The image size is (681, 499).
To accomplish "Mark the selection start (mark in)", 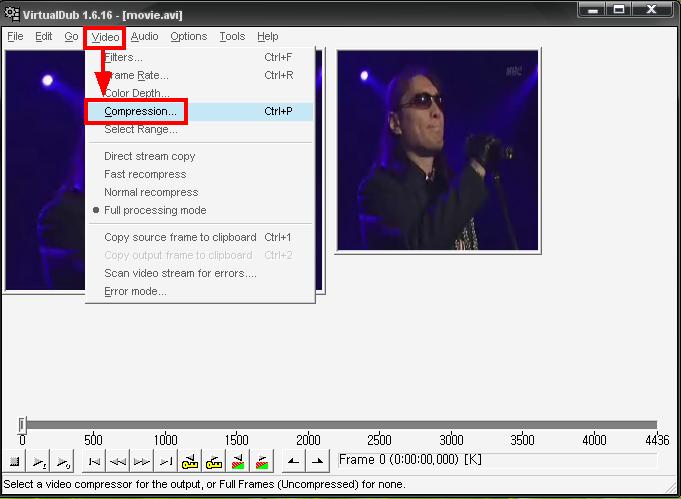I will point(294,461).
